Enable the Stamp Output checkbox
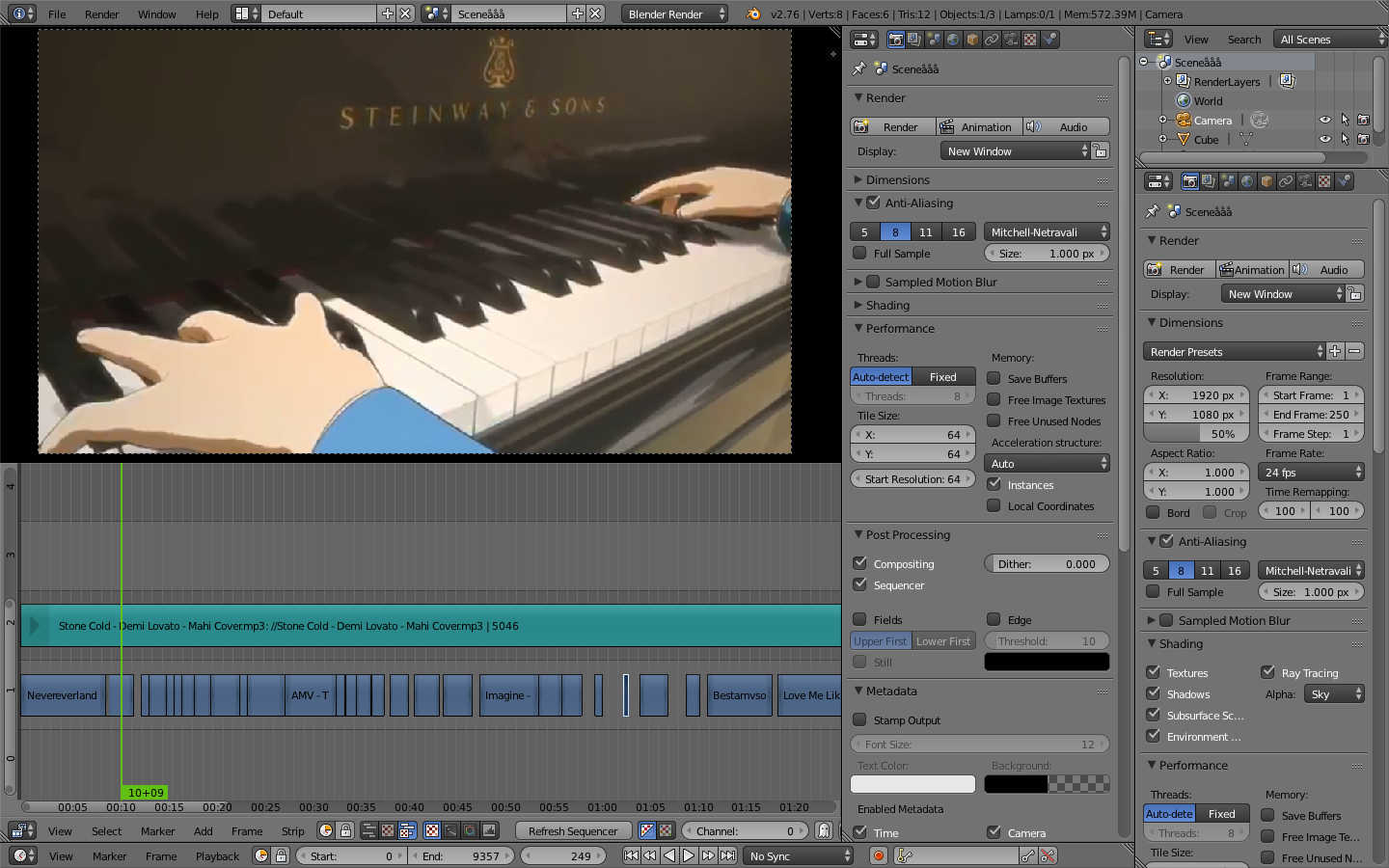This screenshot has width=1389, height=868. [859, 719]
